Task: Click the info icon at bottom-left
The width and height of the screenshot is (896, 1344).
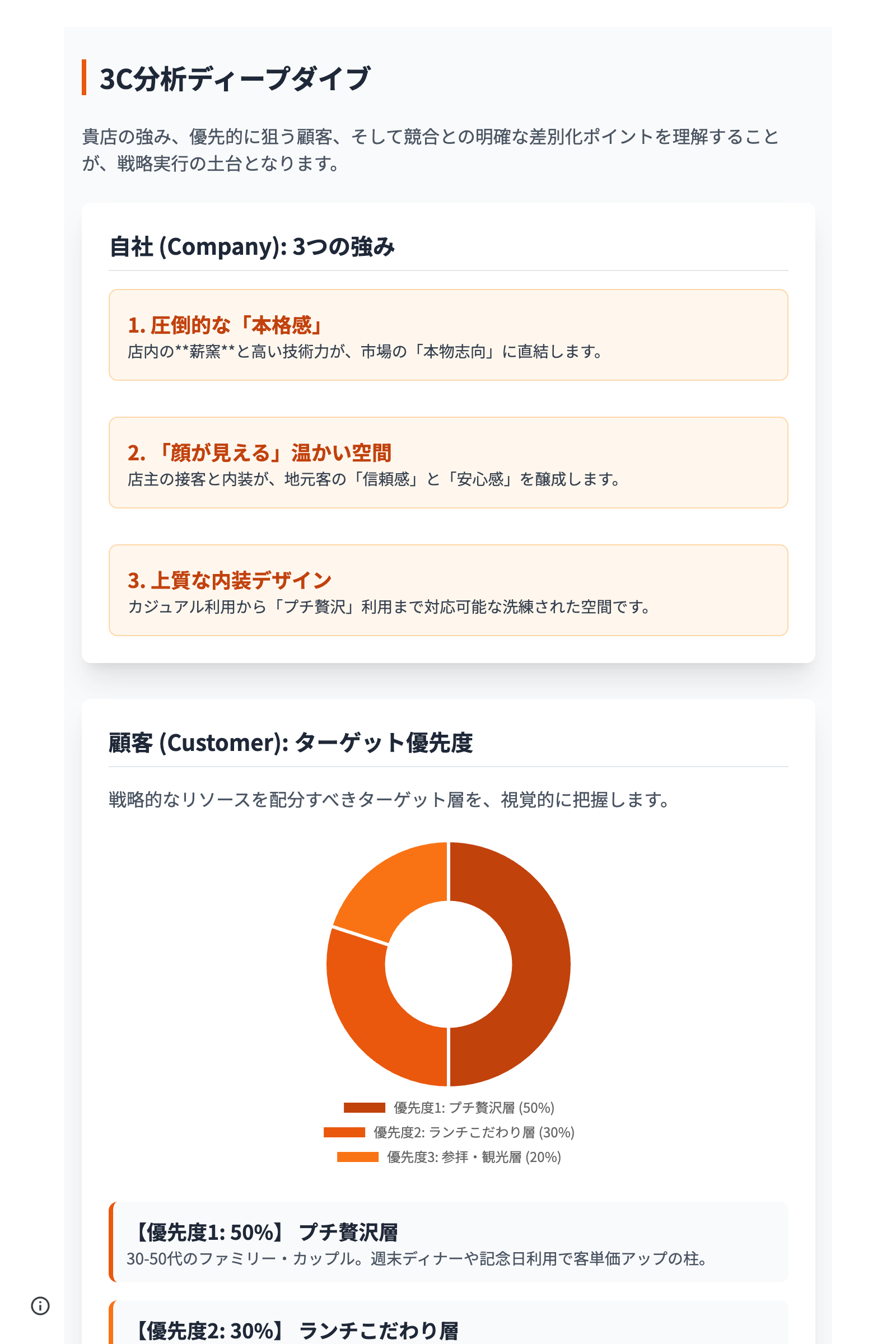Action: pos(40,1306)
